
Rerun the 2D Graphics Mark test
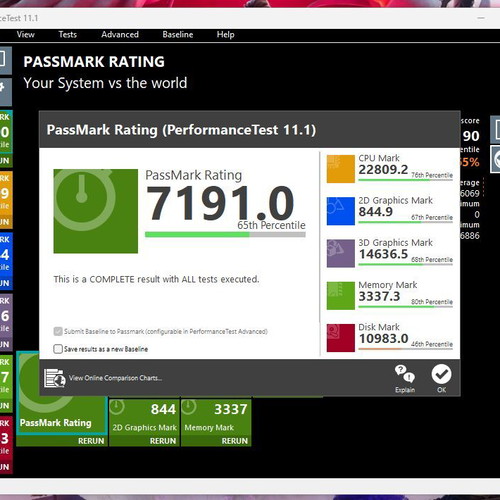tap(163, 441)
